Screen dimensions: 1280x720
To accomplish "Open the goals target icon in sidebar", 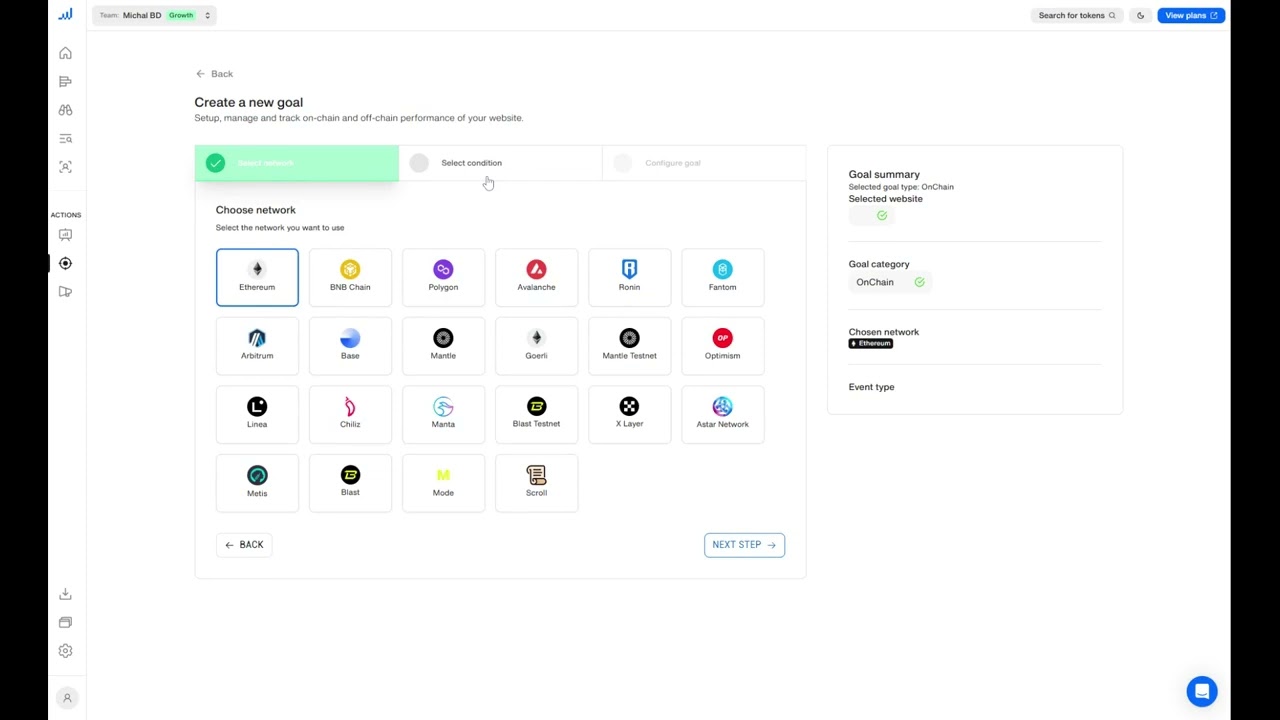I will 65,263.
